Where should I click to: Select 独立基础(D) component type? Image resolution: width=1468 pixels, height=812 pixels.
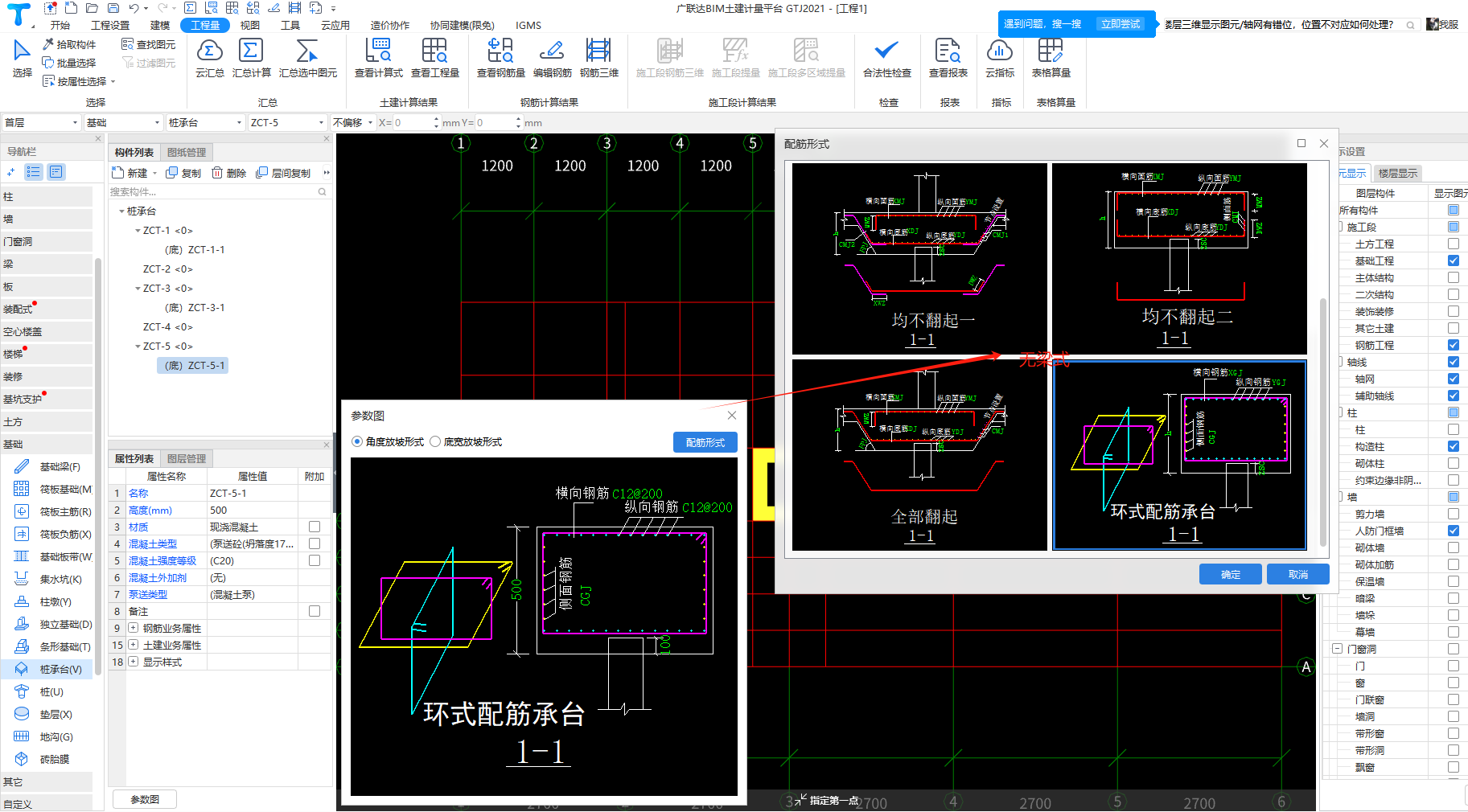pyautogui.click(x=53, y=624)
